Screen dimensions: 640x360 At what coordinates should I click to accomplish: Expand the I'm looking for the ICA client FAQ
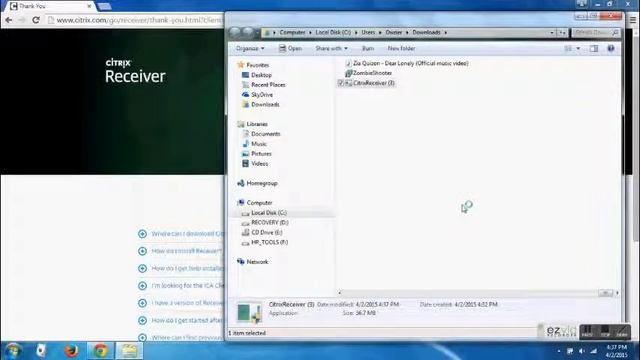[142, 286]
